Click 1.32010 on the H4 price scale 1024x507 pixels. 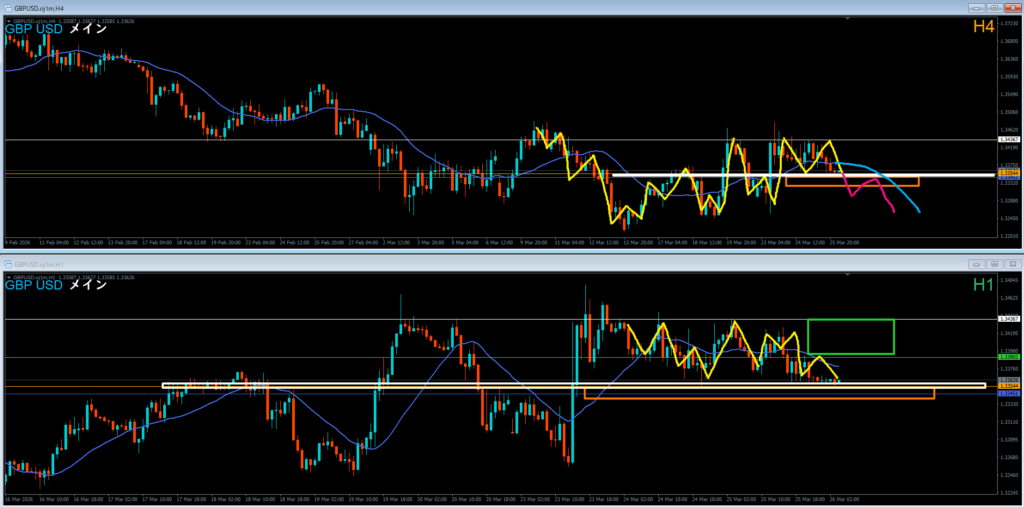pyautogui.click(x=1010, y=236)
